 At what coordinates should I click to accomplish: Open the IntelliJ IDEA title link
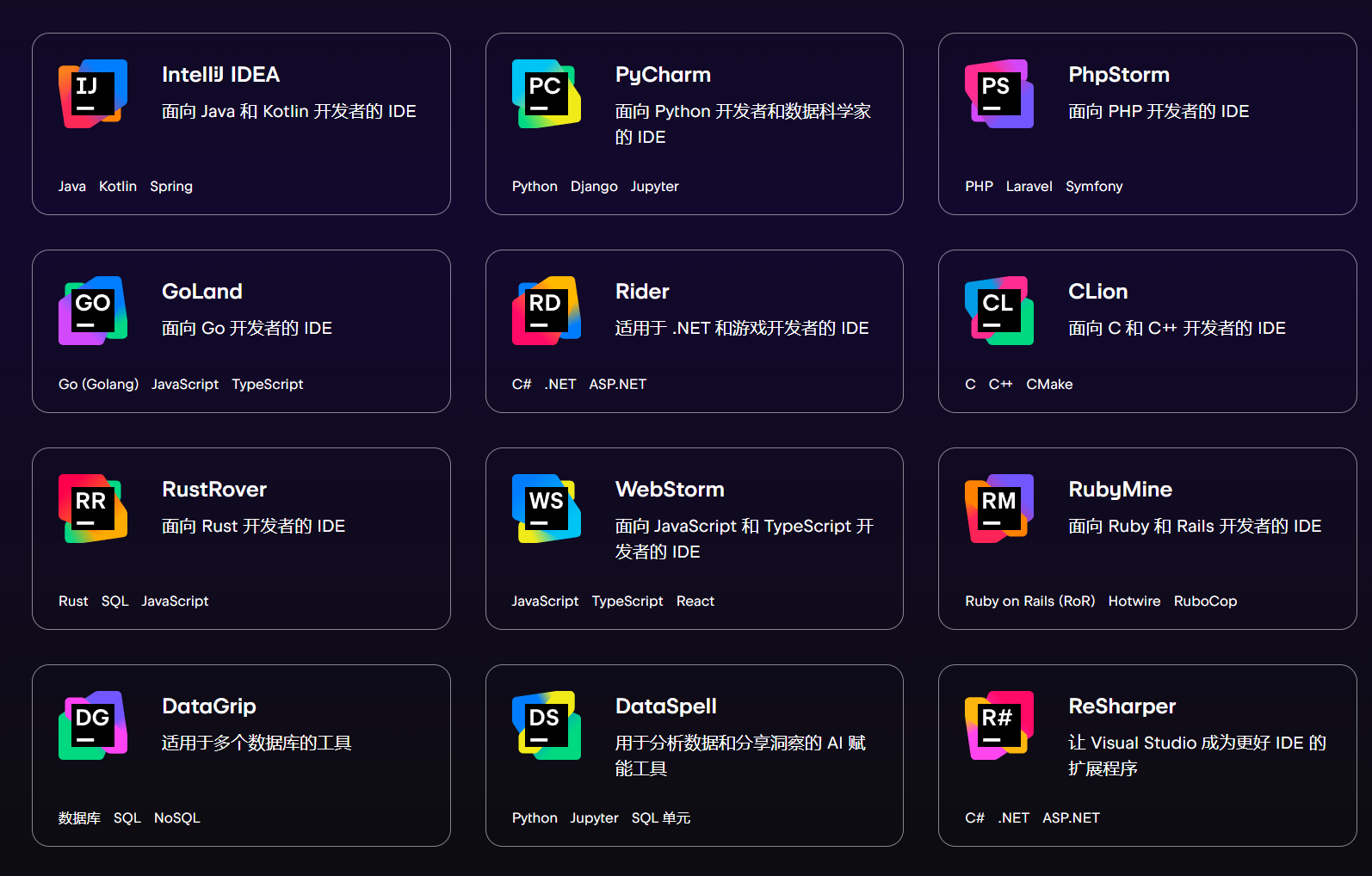(x=220, y=75)
